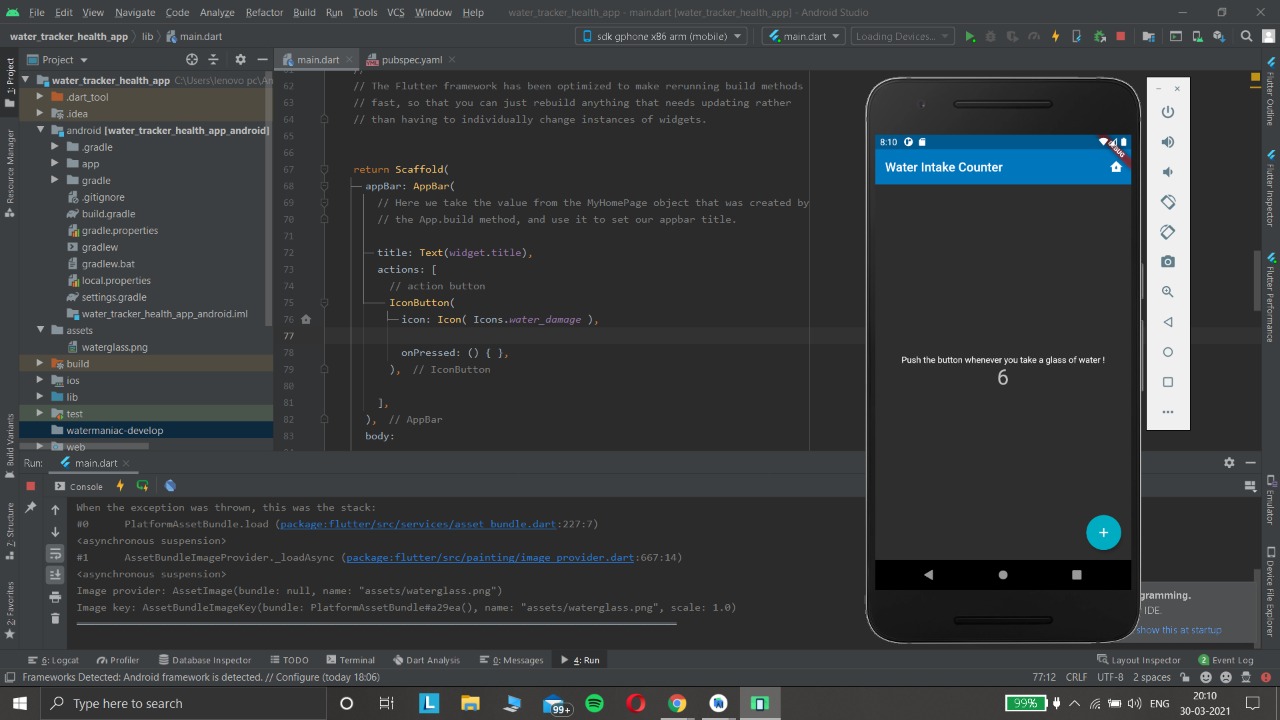Click the emulator screenshot camera icon
1280x720 pixels.
pyautogui.click(x=1167, y=262)
